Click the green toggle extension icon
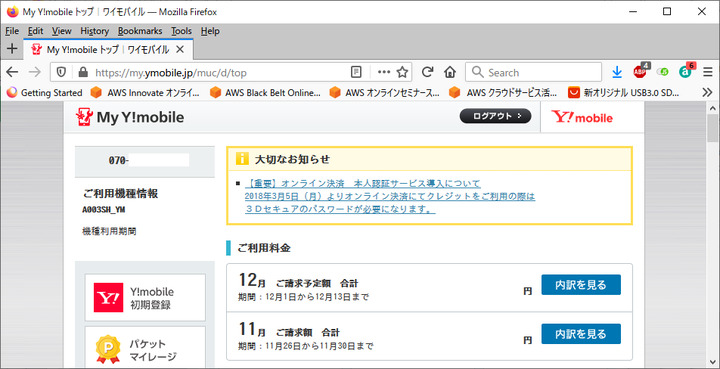 (663, 72)
